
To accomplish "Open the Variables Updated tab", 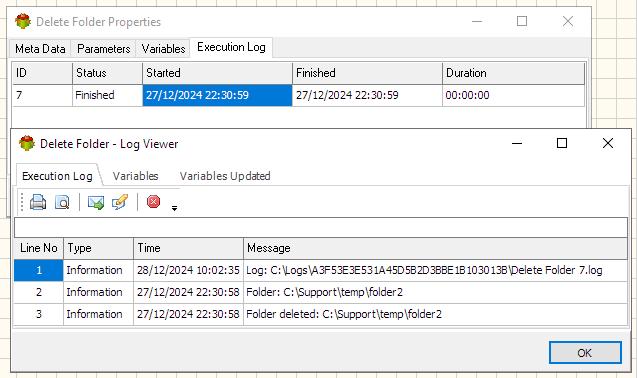I will tap(225, 176).
